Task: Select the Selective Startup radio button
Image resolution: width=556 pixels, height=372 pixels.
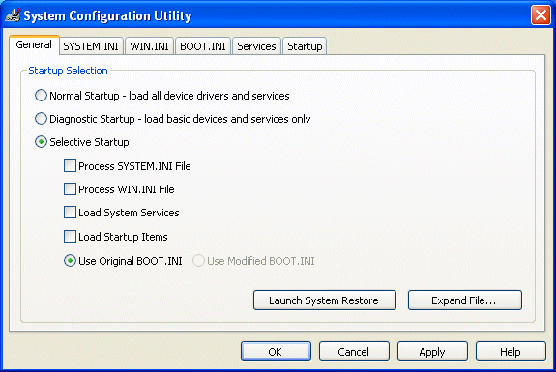Action: click(41, 142)
